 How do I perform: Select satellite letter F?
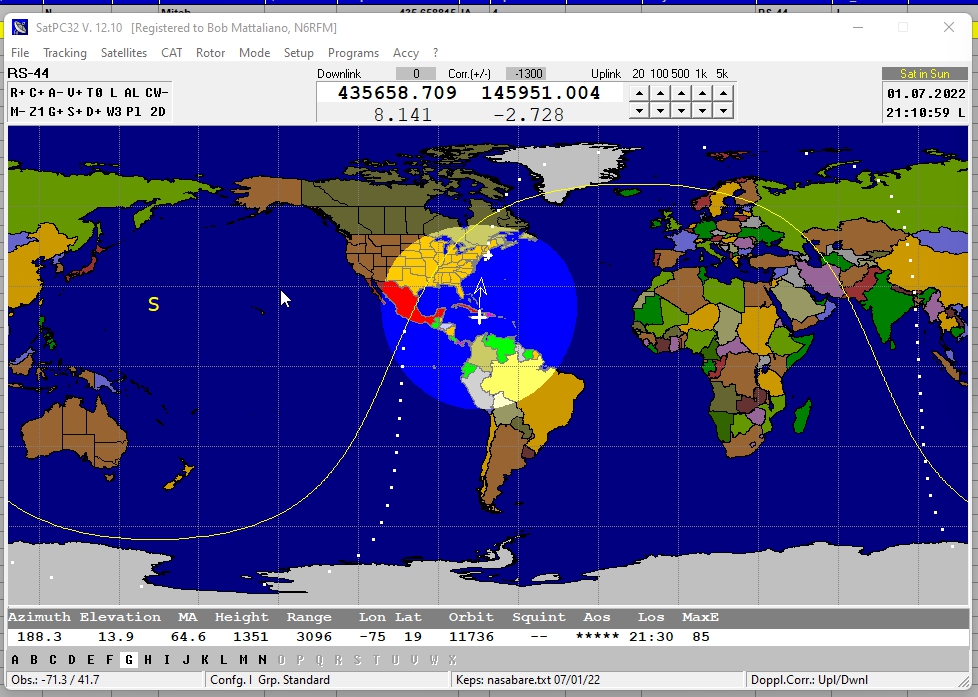pyautogui.click(x=110, y=660)
